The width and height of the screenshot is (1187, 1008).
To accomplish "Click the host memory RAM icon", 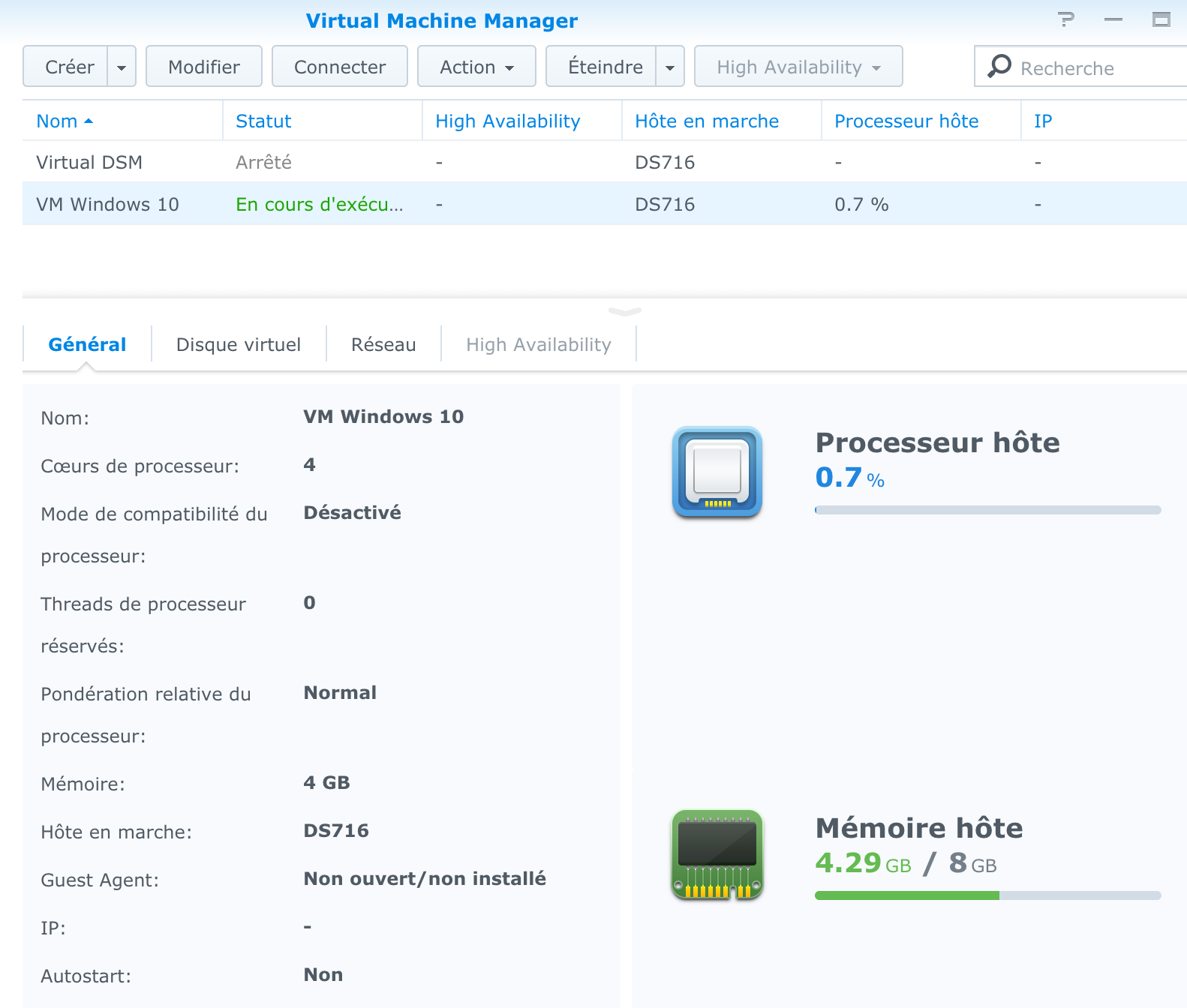I will coord(717,854).
